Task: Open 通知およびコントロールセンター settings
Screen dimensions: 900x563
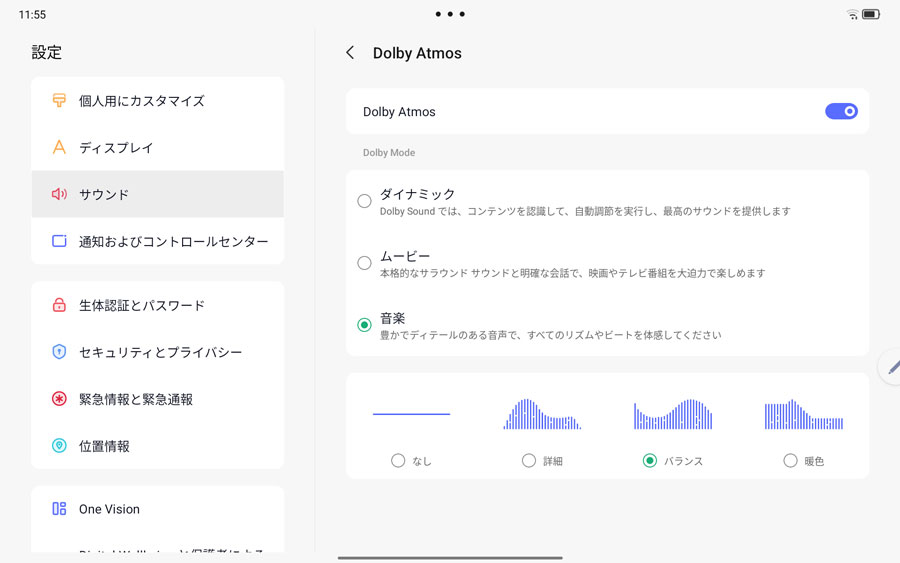Action: [x=158, y=241]
